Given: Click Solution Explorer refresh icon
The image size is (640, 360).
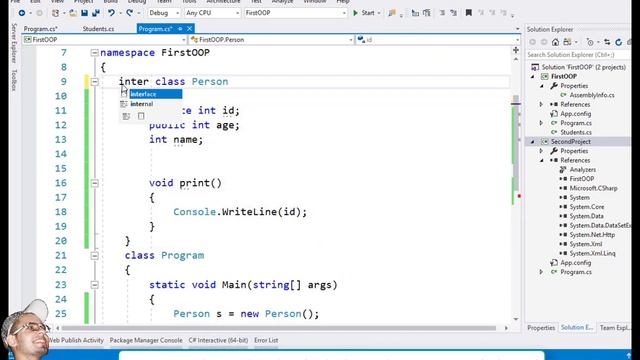Looking at the screenshot, I should [x=618, y=42].
